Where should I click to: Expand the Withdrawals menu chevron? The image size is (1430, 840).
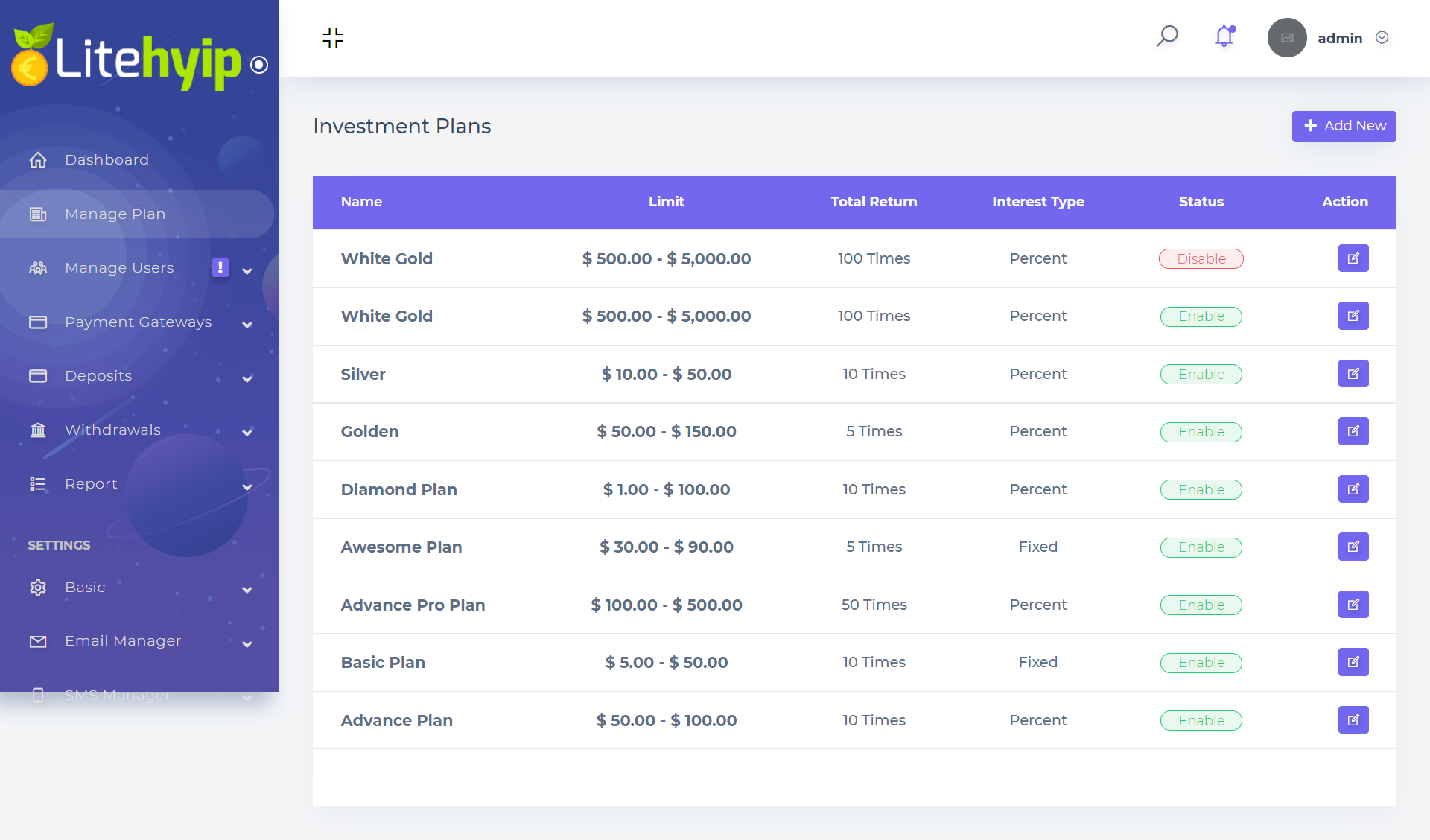pyautogui.click(x=247, y=433)
